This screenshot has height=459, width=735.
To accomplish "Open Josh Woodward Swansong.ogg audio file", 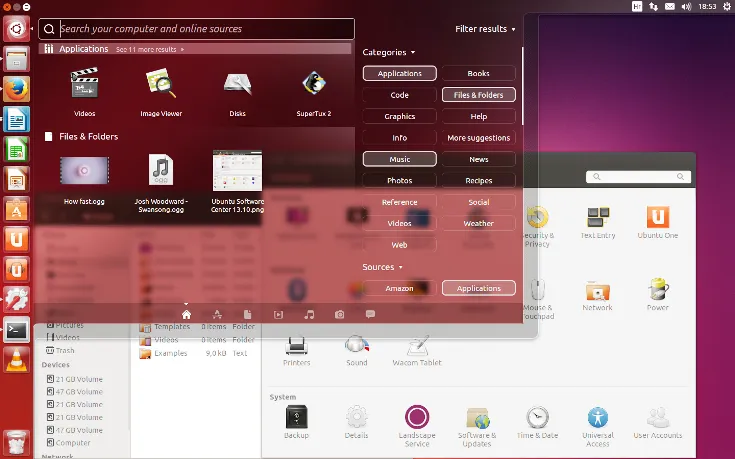I will [x=161, y=172].
